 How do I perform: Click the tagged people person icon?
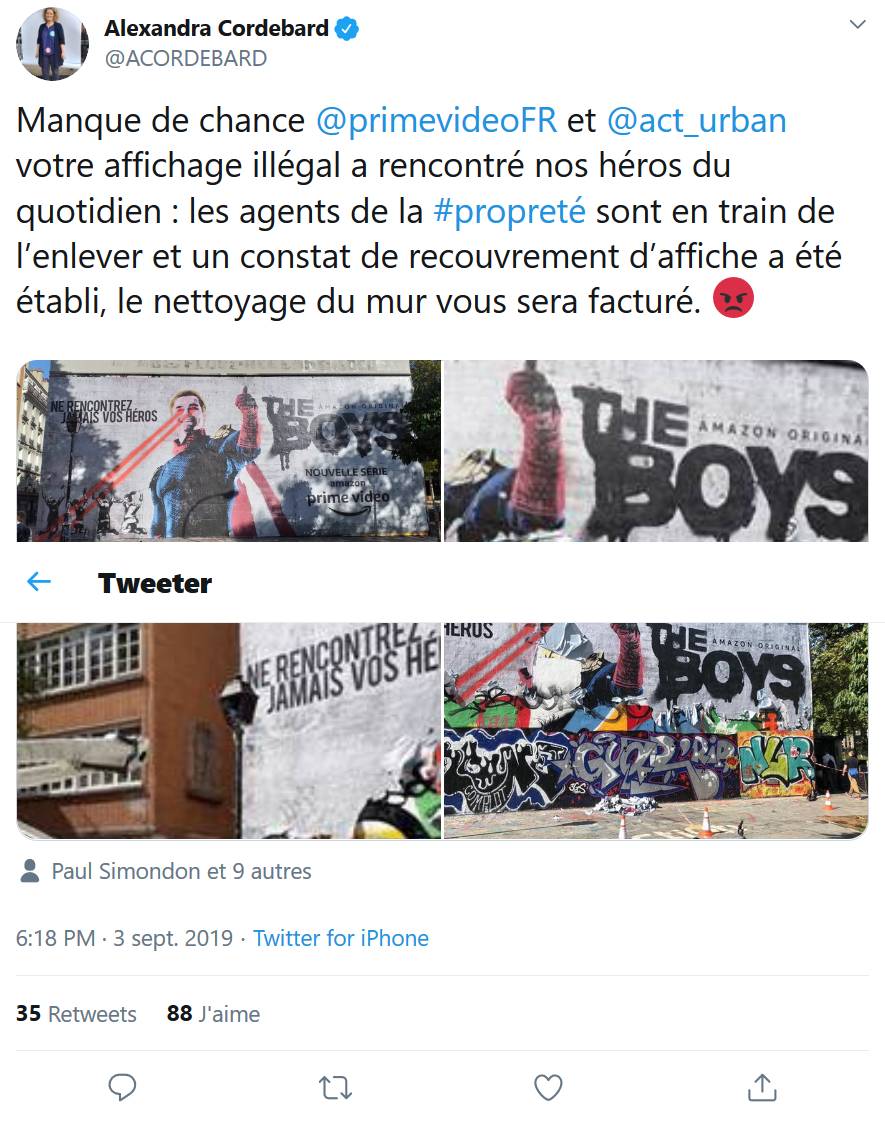[x=29, y=871]
